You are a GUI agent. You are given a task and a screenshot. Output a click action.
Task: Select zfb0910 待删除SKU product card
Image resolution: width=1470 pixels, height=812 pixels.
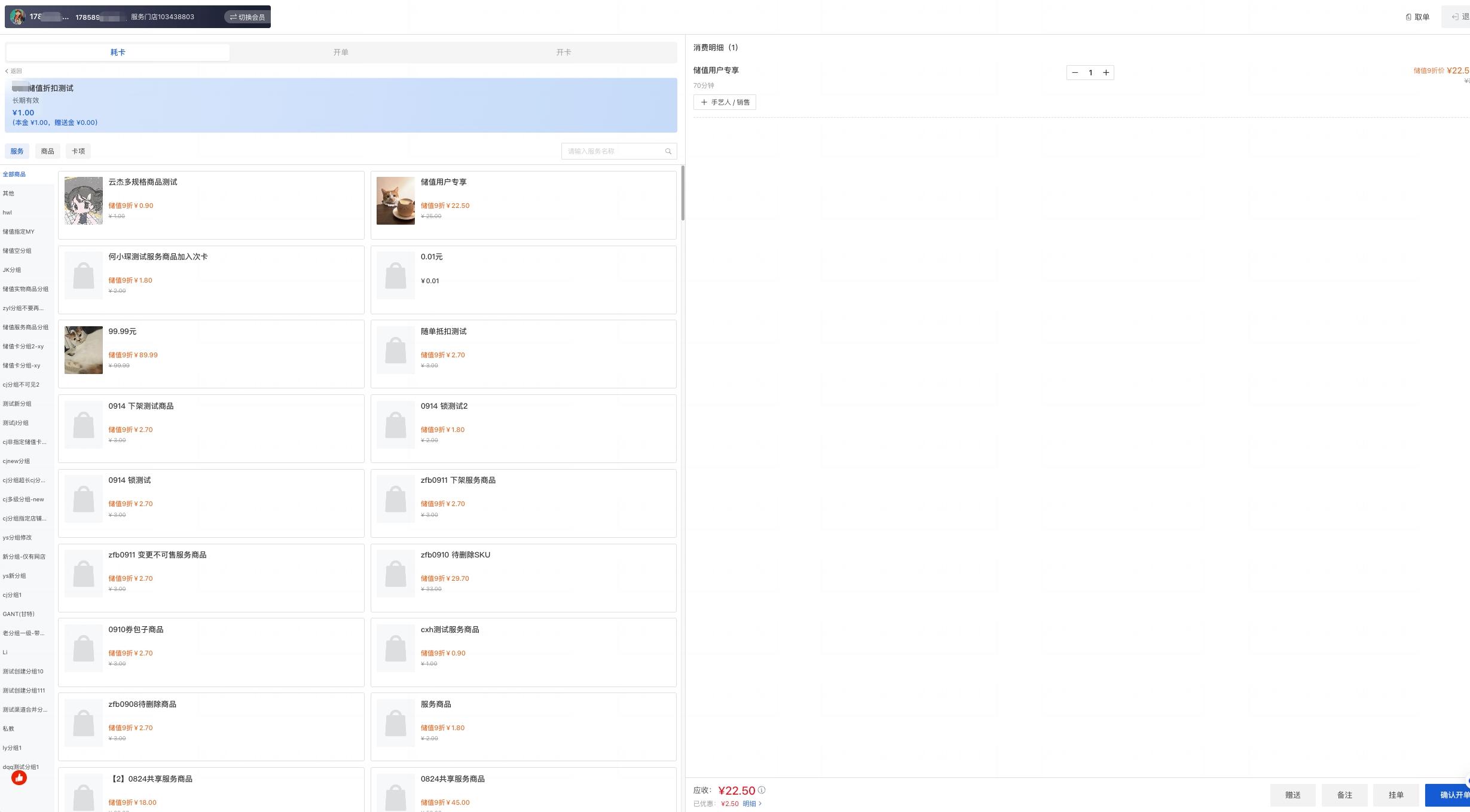524,578
